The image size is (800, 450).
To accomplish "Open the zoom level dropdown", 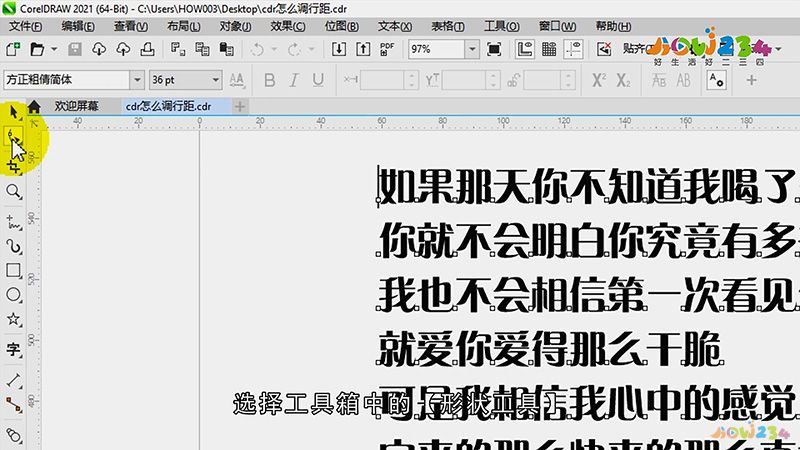I will (472, 49).
